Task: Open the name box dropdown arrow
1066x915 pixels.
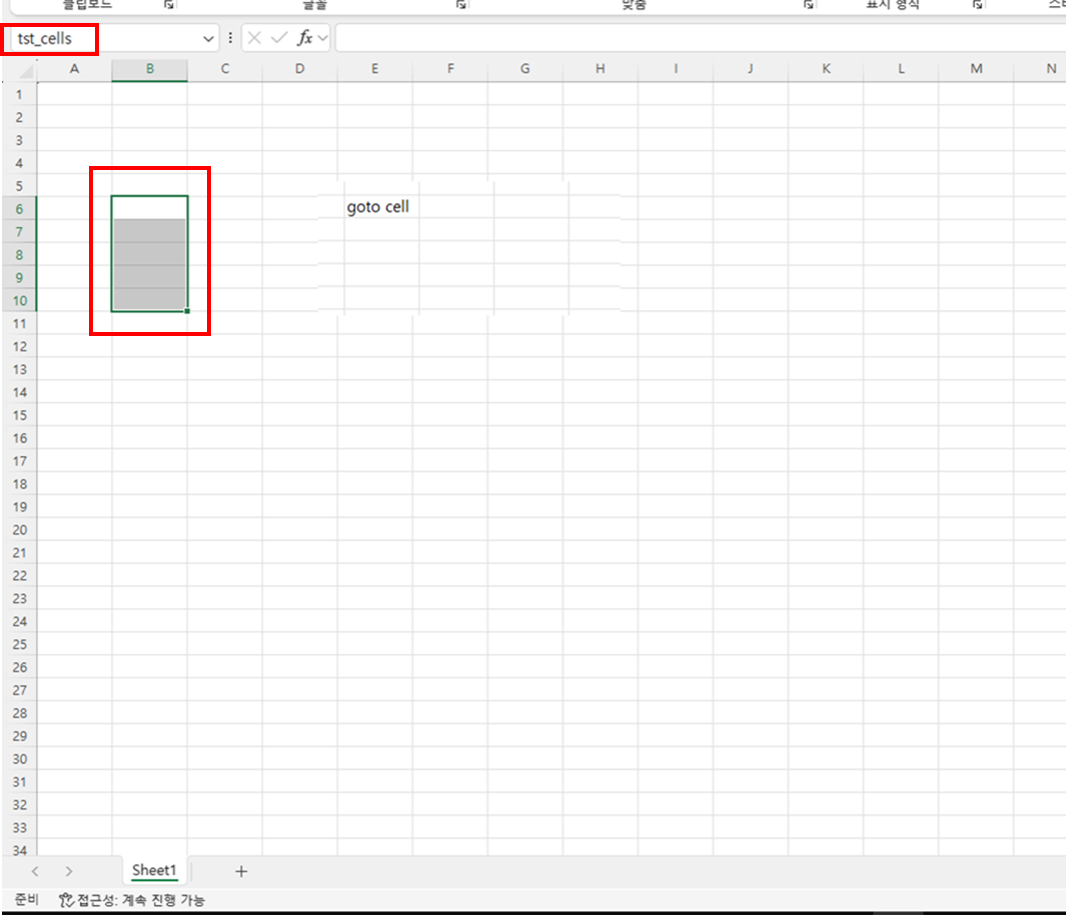Action: coord(208,39)
